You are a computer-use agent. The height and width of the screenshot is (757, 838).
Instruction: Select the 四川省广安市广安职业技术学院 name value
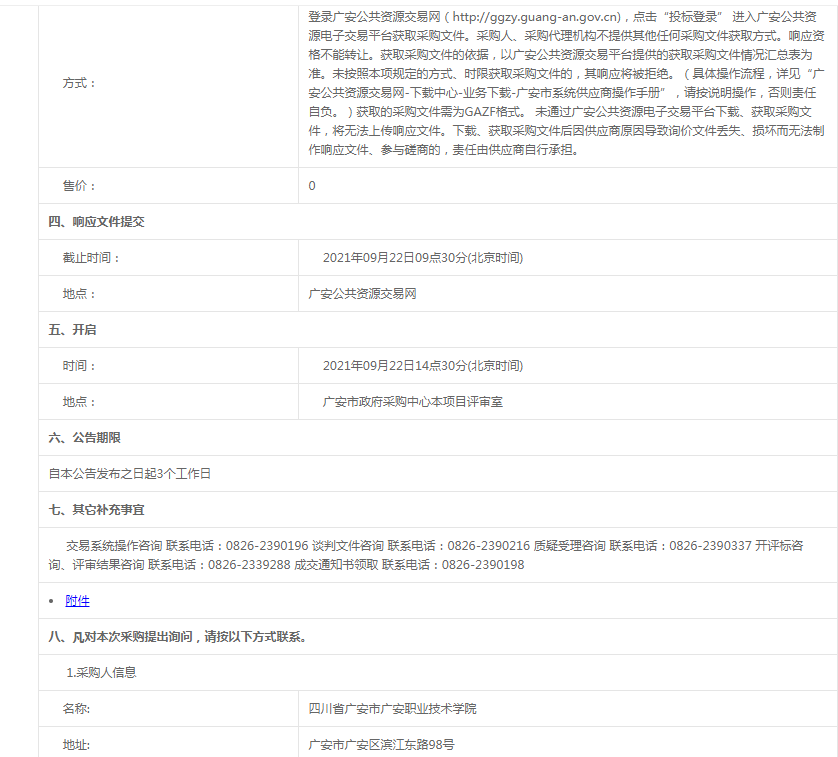[392, 709]
